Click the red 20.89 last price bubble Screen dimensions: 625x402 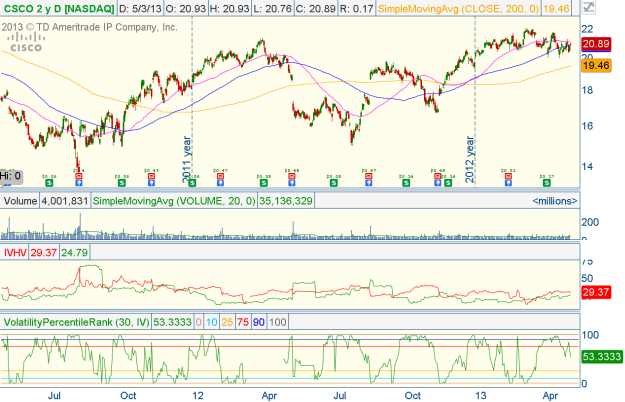tap(597, 45)
